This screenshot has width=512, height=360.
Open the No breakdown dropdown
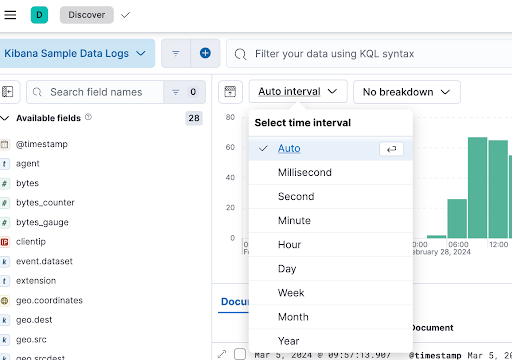(x=407, y=92)
